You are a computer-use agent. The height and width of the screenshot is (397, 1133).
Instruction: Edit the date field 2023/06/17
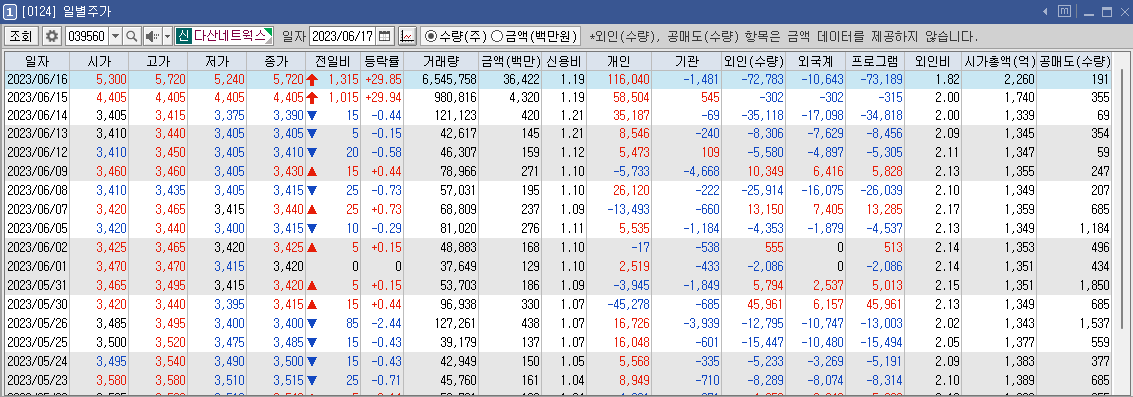342,35
